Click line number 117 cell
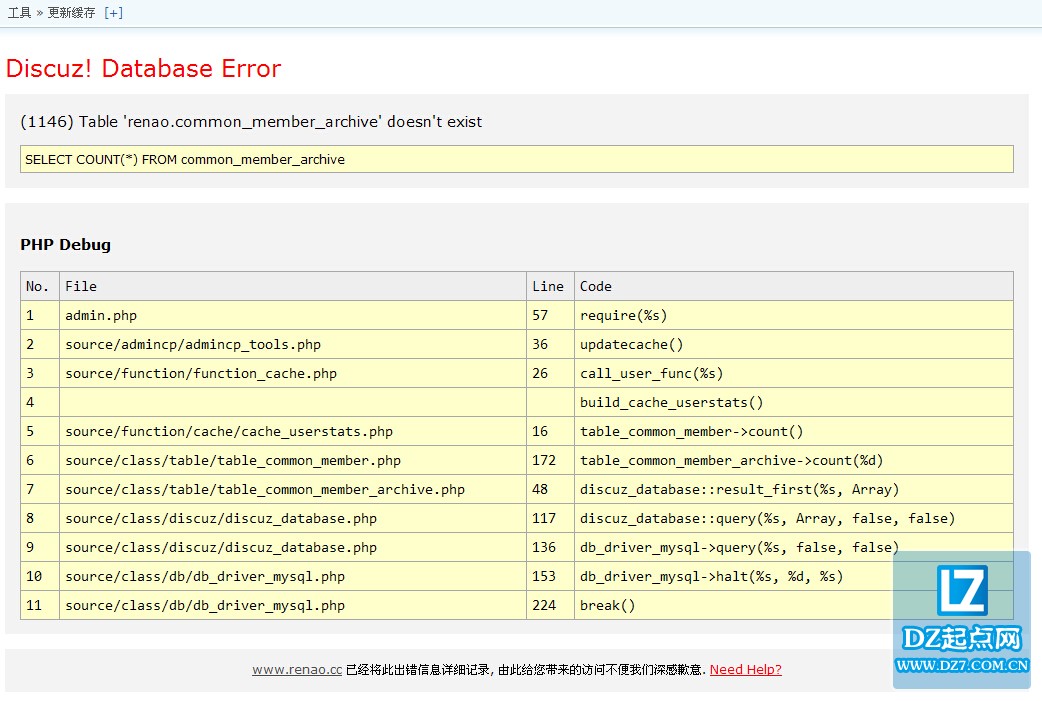 (x=550, y=518)
